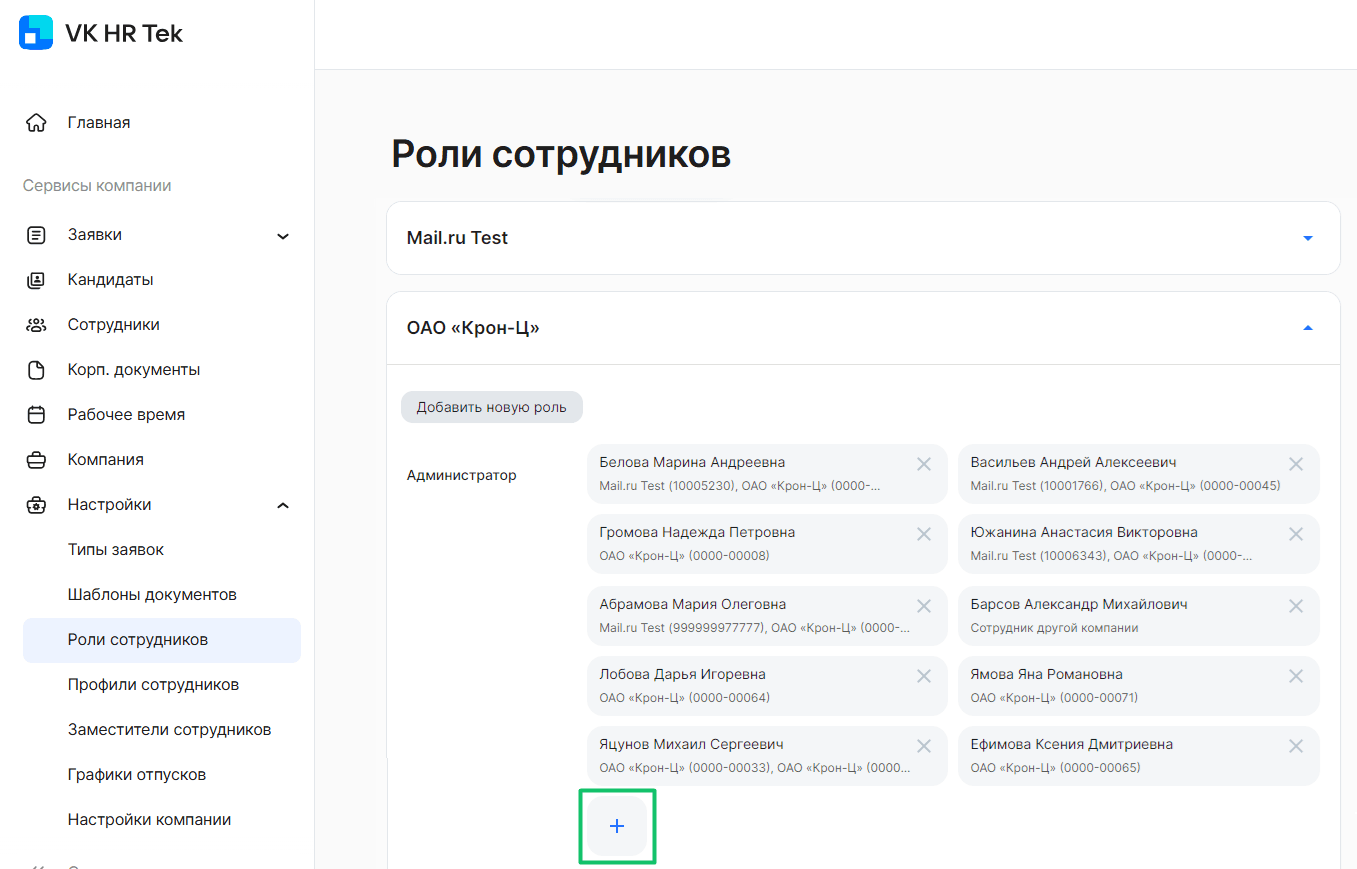Select Абрамова Мария Олеговна name
The image size is (1357, 869).
coord(693,604)
